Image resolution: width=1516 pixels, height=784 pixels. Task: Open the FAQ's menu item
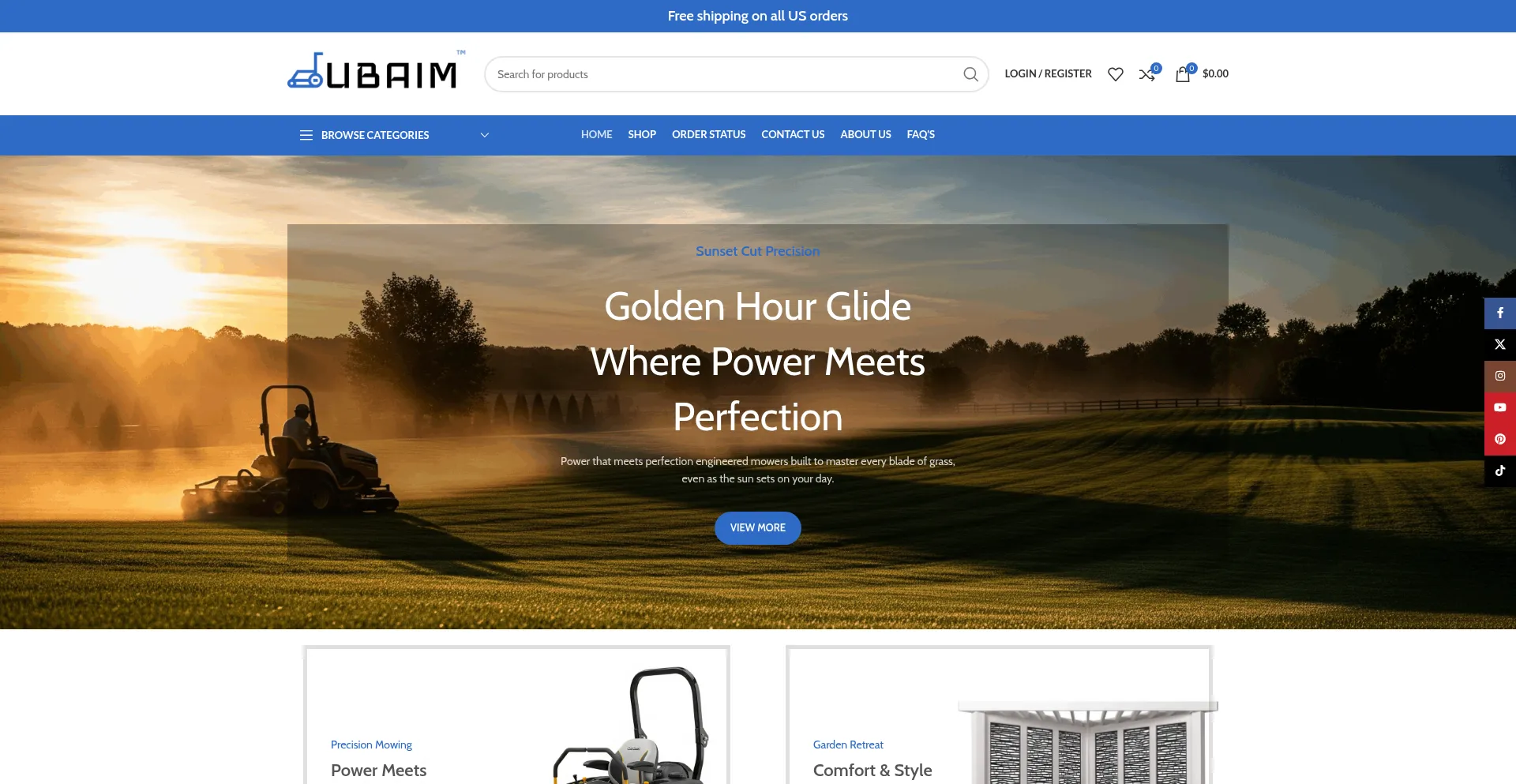click(x=920, y=135)
